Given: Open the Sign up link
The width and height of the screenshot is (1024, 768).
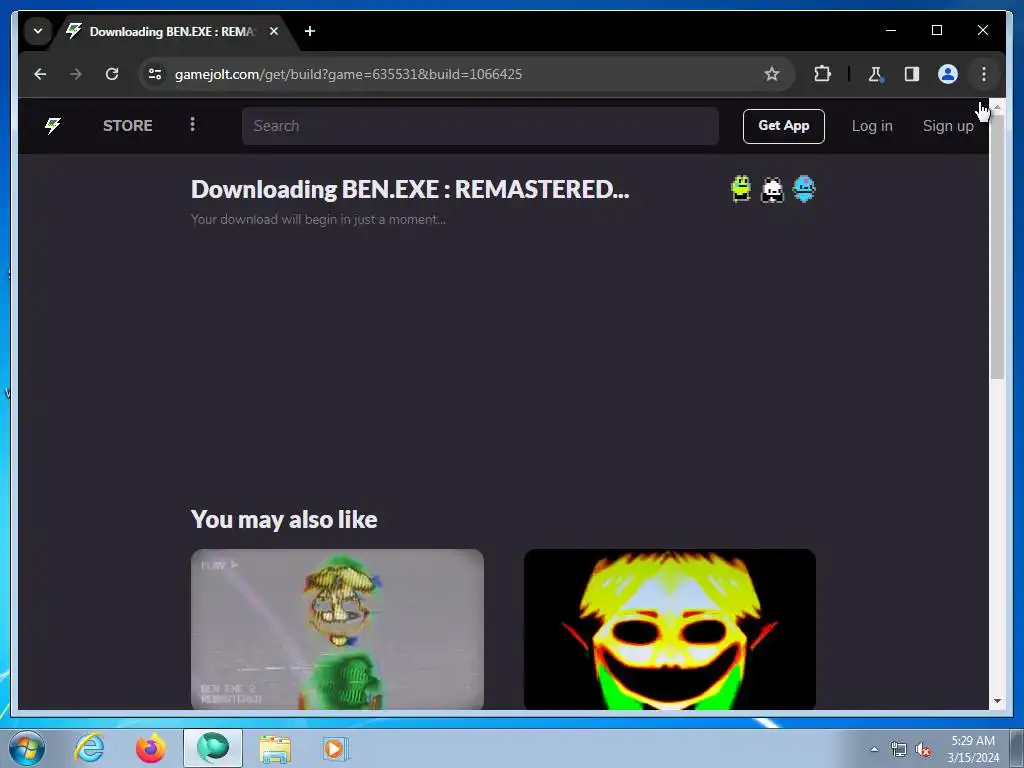Looking at the screenshot, I should click(x=948, y=126).
